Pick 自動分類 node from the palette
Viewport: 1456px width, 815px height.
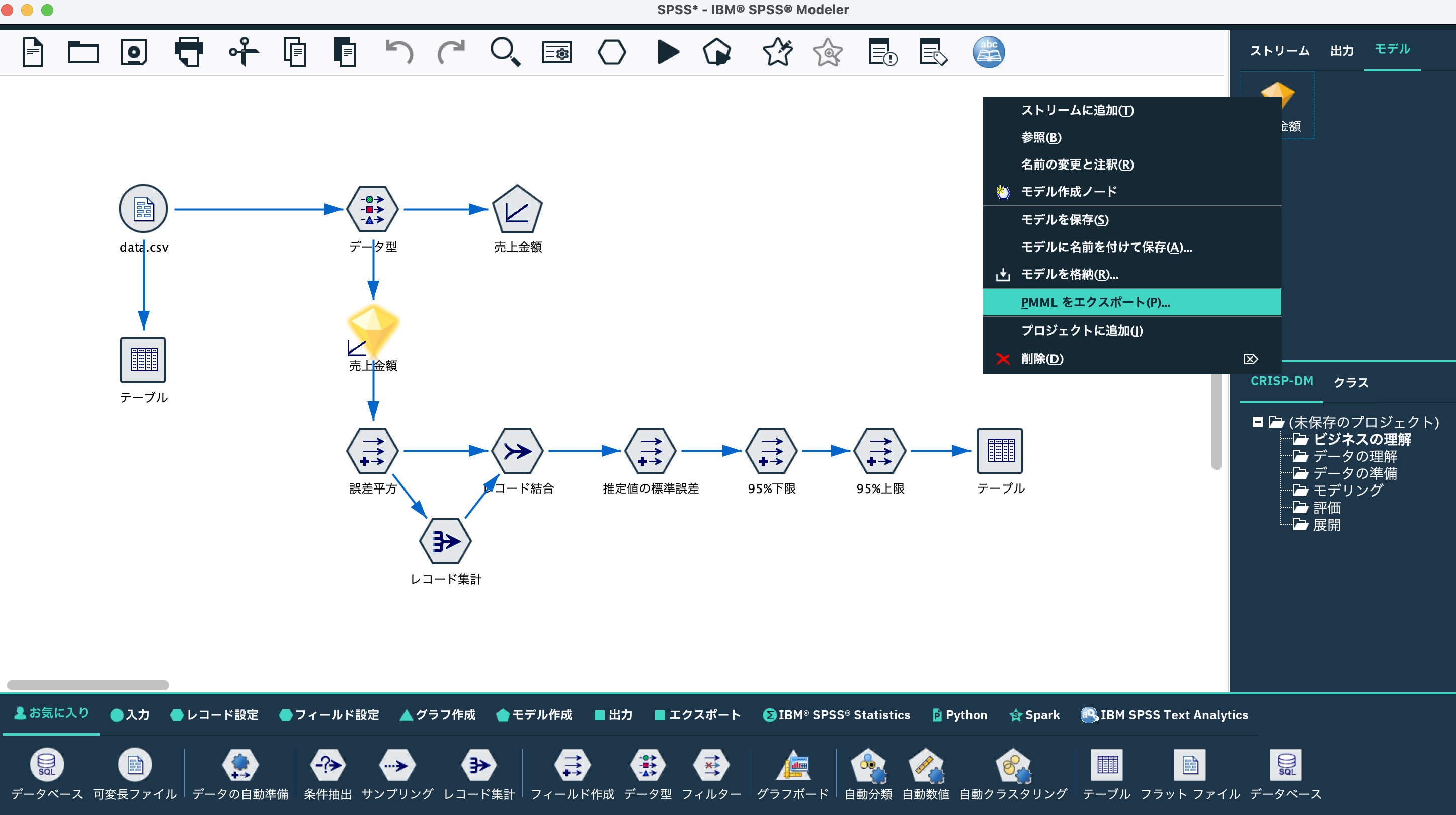(x=868, y=766)
